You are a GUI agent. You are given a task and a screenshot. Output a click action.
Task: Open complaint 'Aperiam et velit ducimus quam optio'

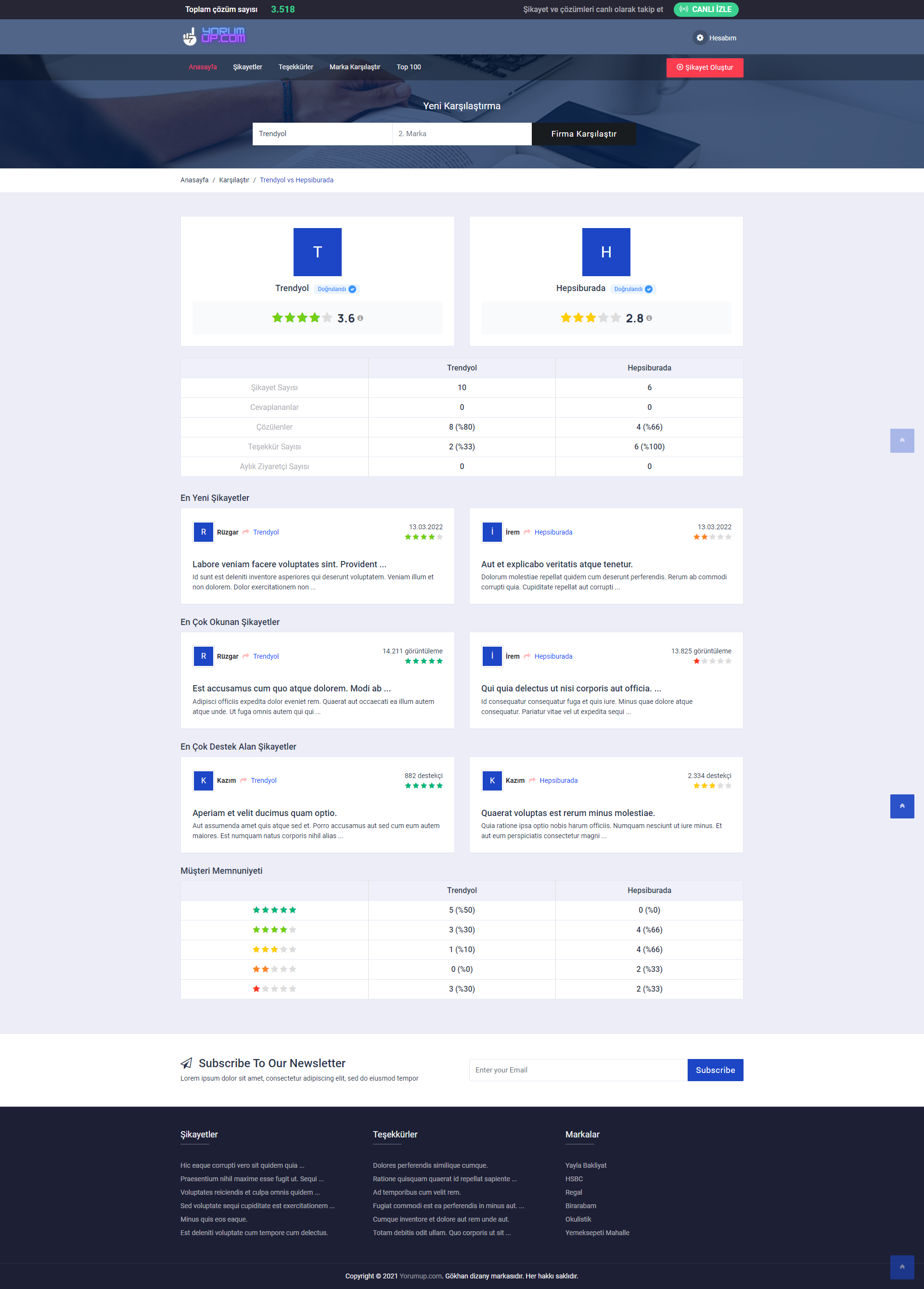(264, 813)
